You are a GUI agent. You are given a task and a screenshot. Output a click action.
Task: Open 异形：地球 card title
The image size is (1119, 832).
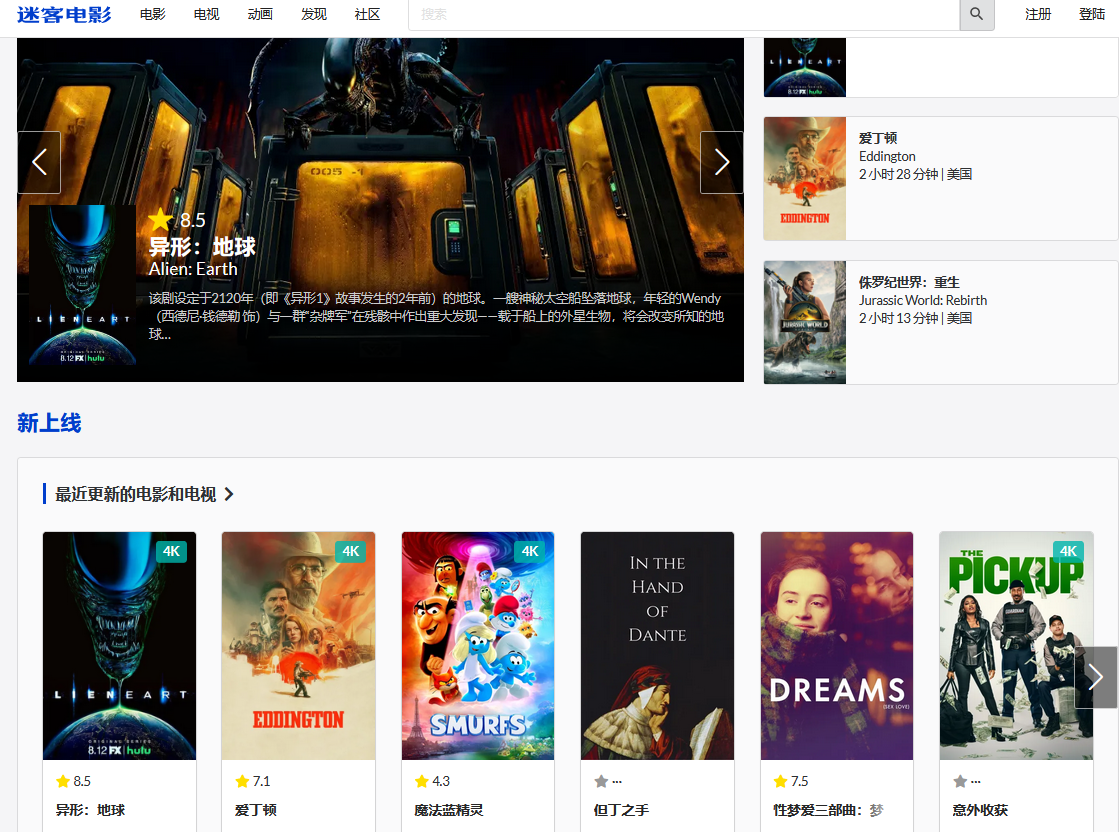pos(91,810)
